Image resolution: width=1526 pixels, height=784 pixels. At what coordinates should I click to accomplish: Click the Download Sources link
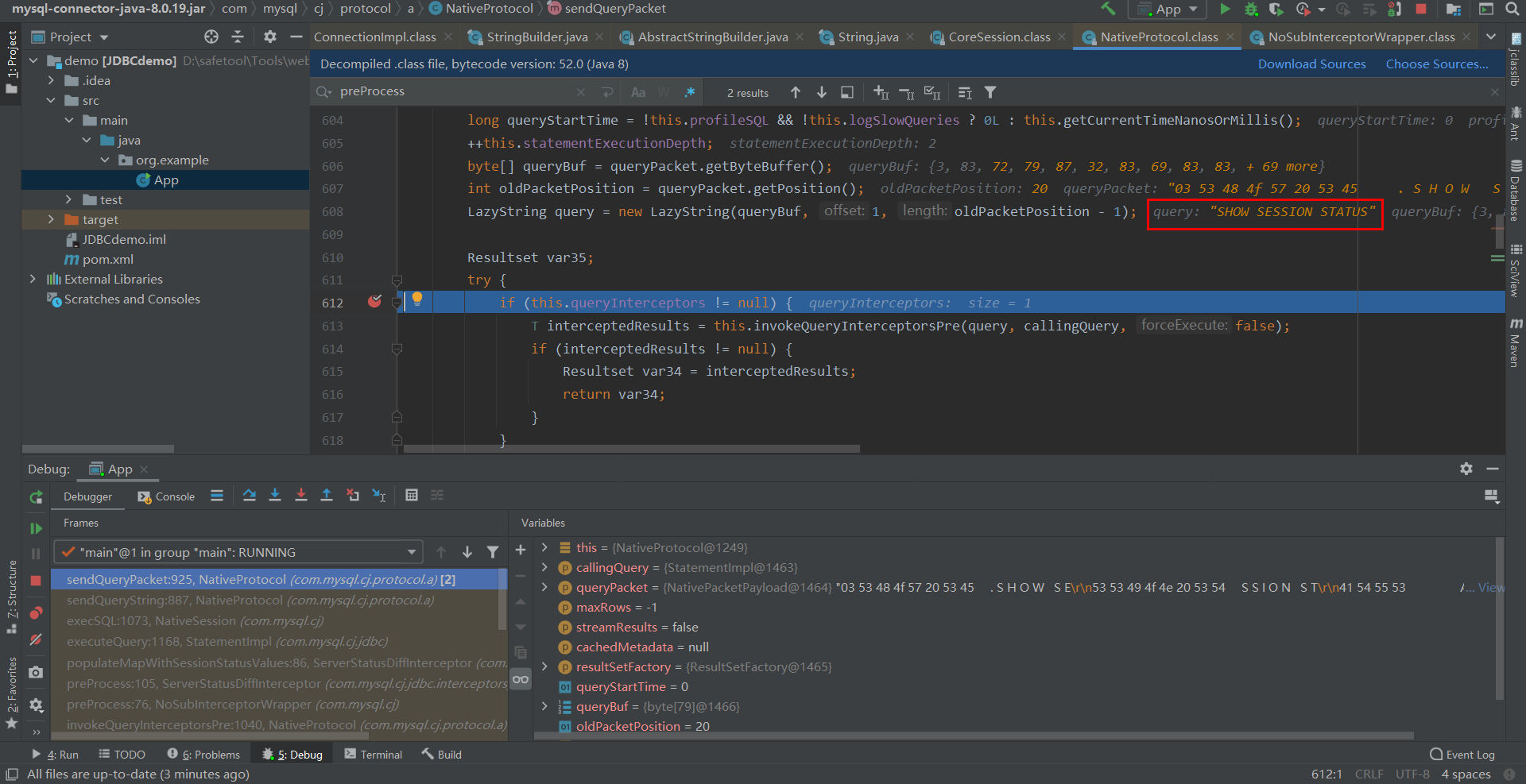[1311, 64]
